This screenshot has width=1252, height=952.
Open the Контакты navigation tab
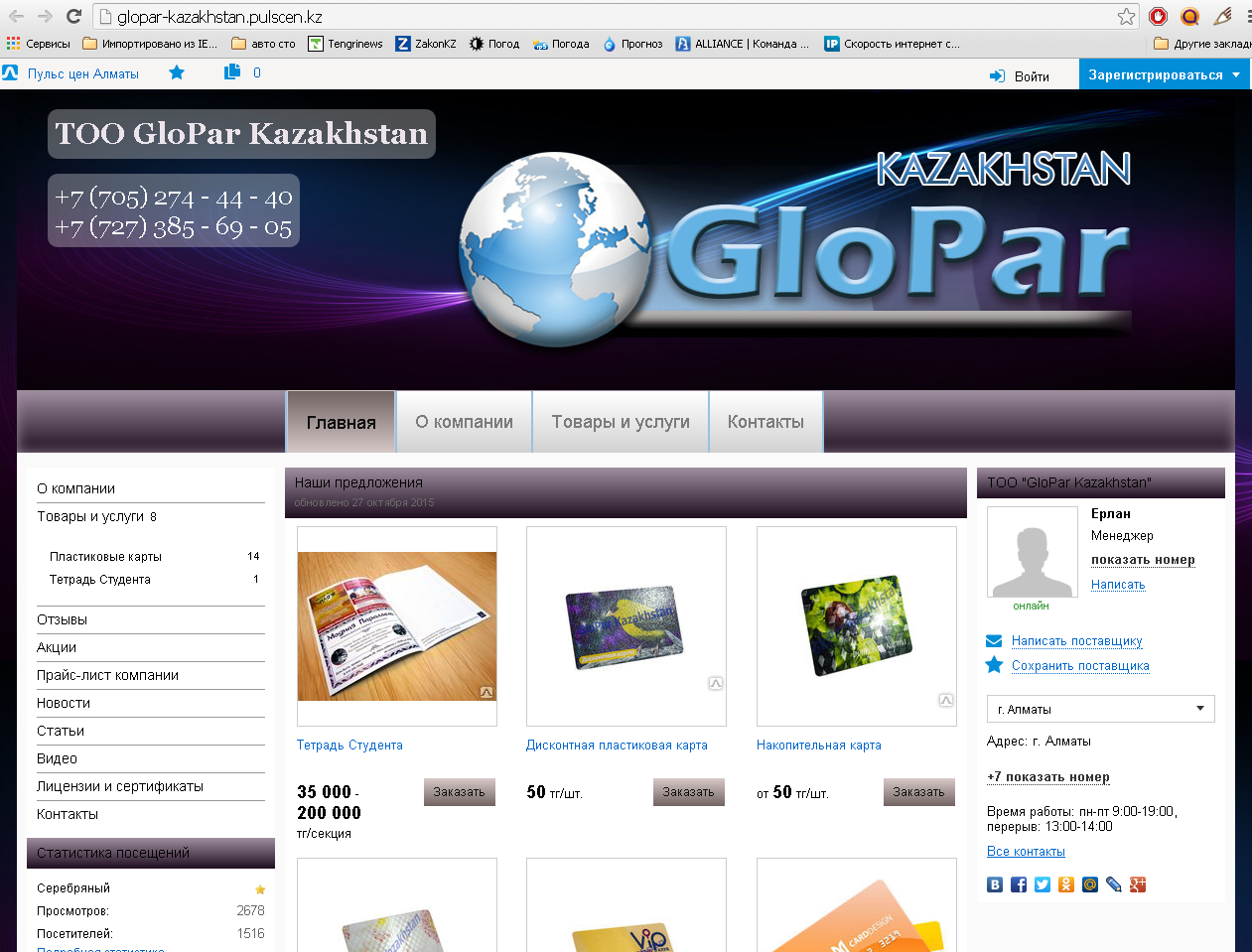pos(765,422)
